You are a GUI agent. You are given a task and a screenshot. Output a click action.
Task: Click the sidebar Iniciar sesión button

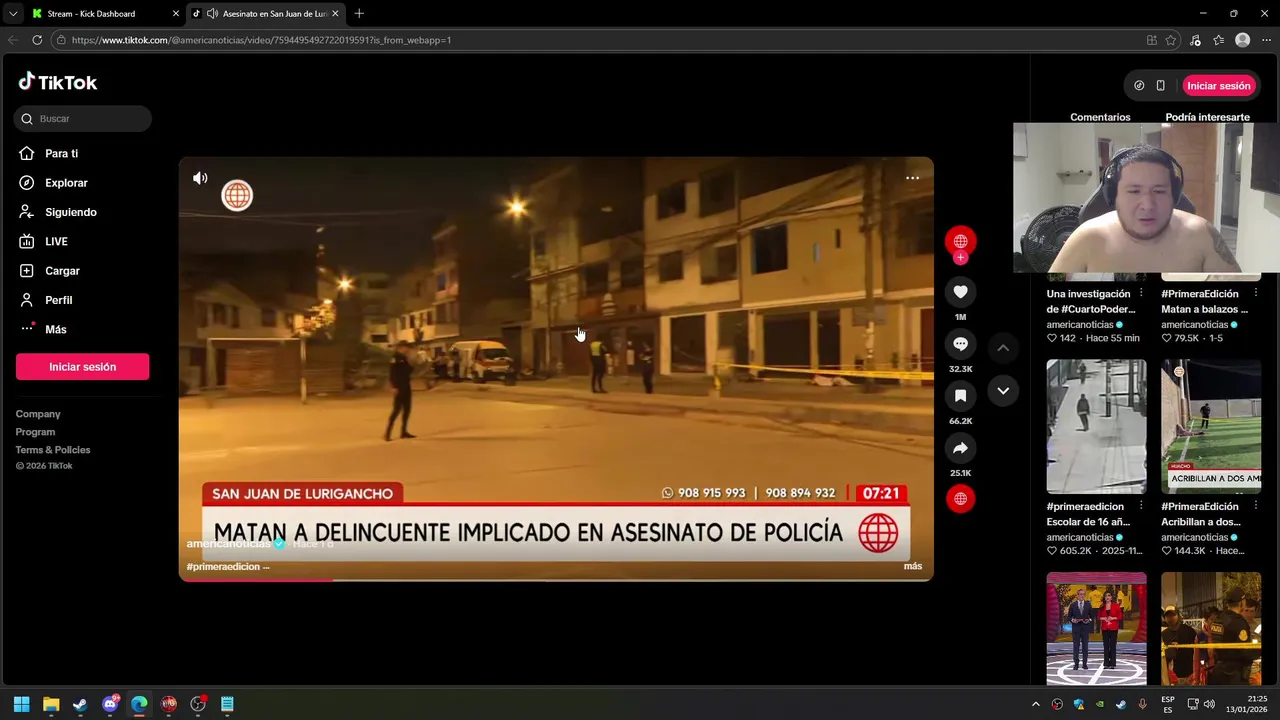82,367
